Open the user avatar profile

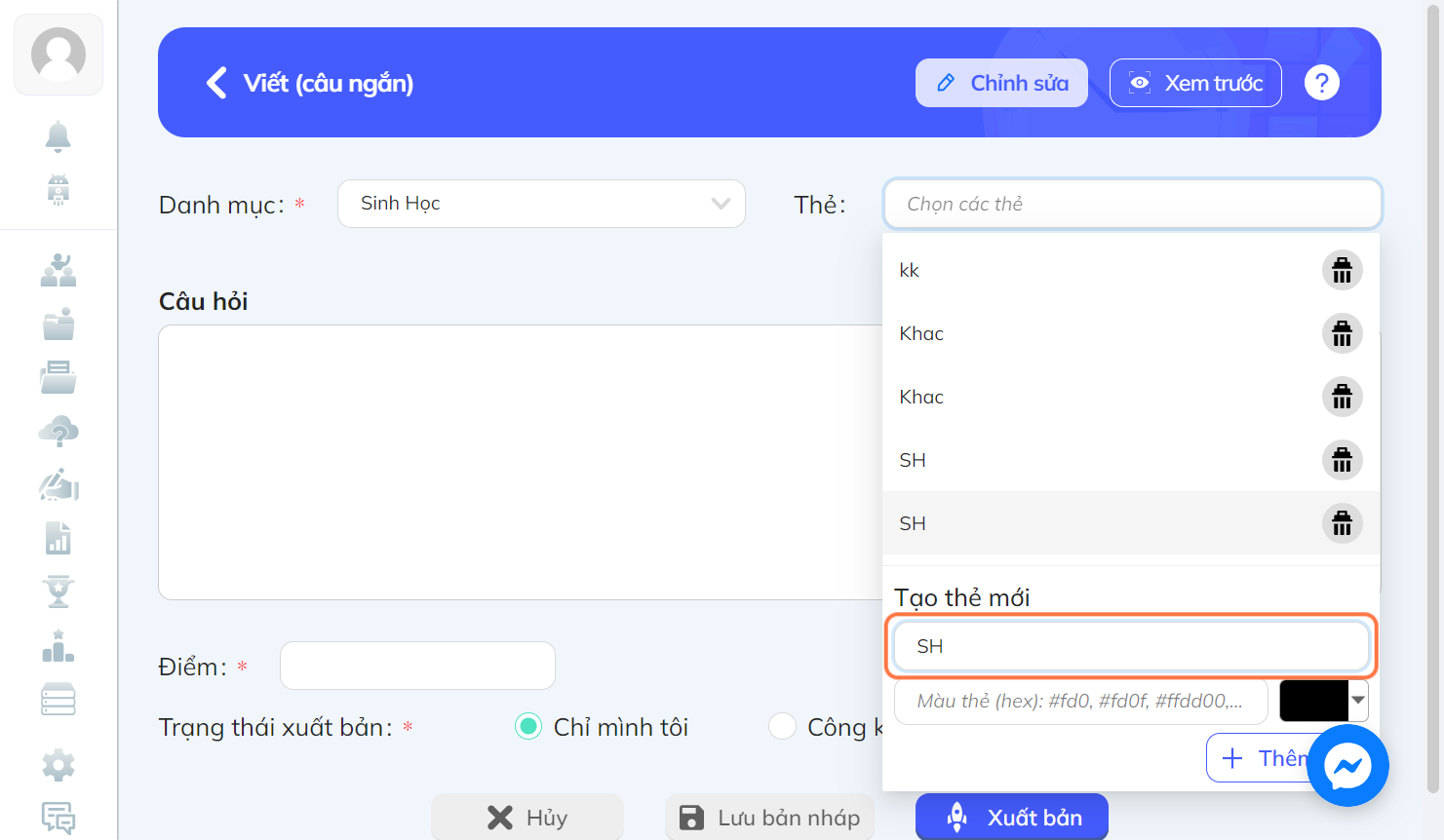[59, 55]
